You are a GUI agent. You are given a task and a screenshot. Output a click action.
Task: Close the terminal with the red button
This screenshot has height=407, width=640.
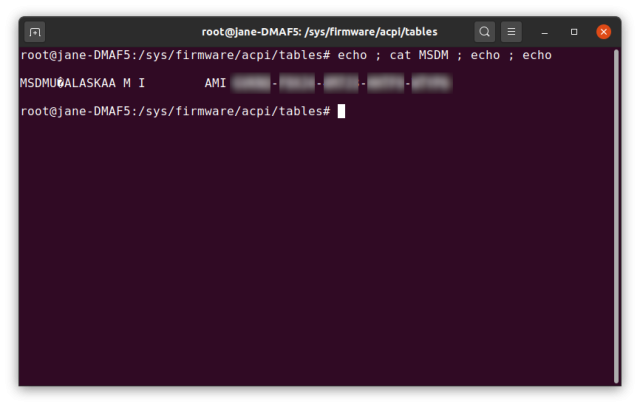[x=603, y=32]
